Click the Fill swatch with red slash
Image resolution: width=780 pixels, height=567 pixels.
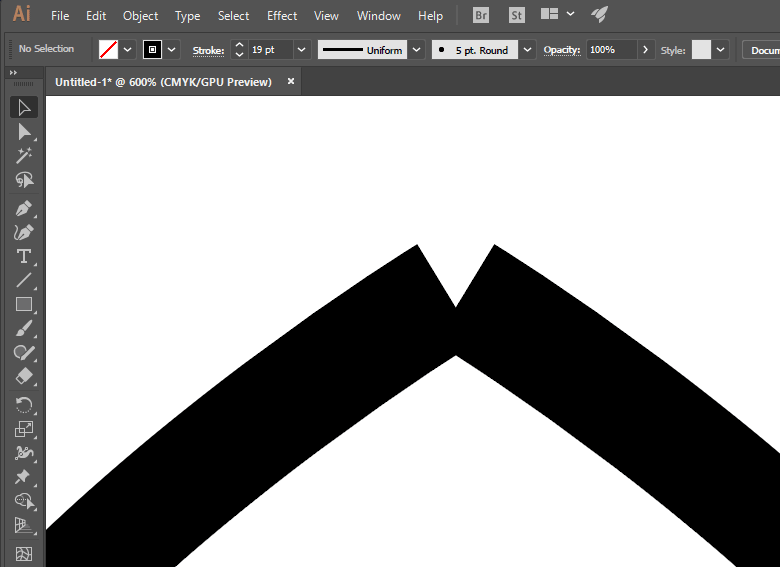click(x=108, y=50)
